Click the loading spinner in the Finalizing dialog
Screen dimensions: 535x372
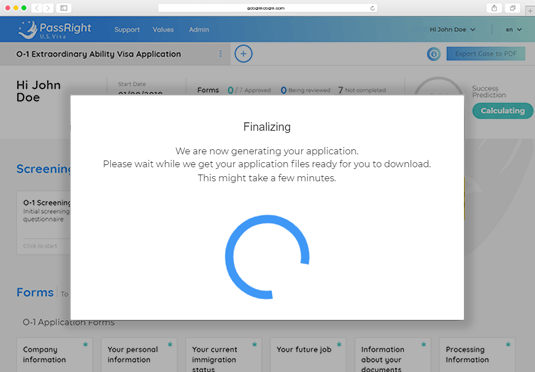click(267, 257)
